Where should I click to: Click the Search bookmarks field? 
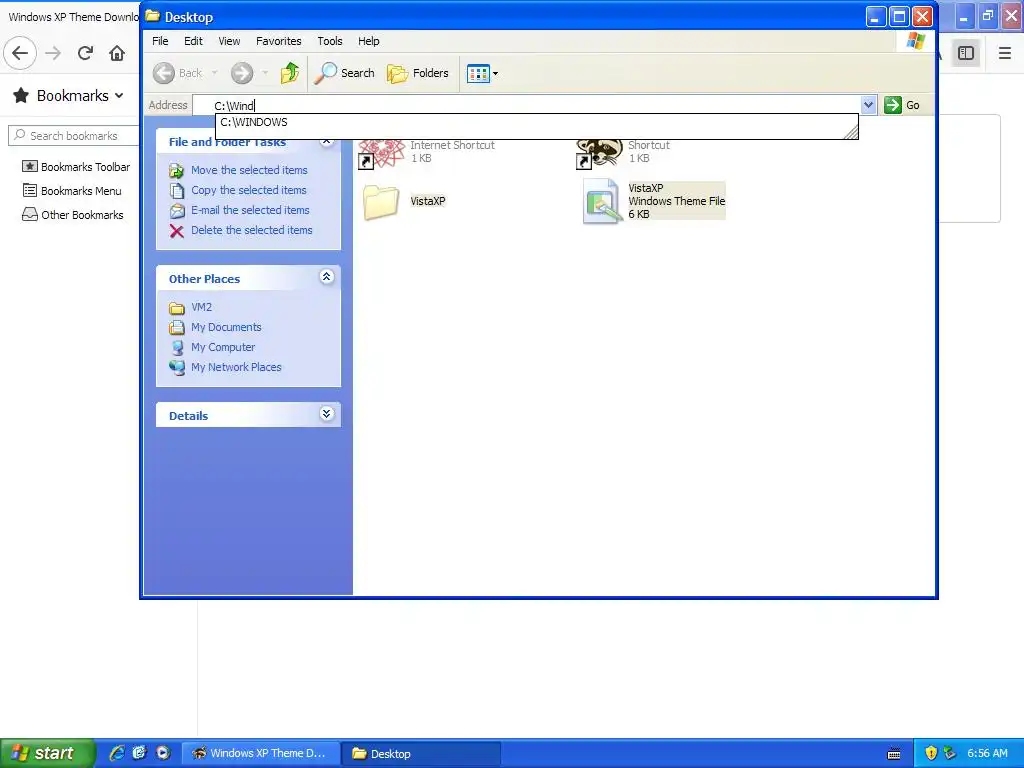pyautogui.click(x=74, y=135)
